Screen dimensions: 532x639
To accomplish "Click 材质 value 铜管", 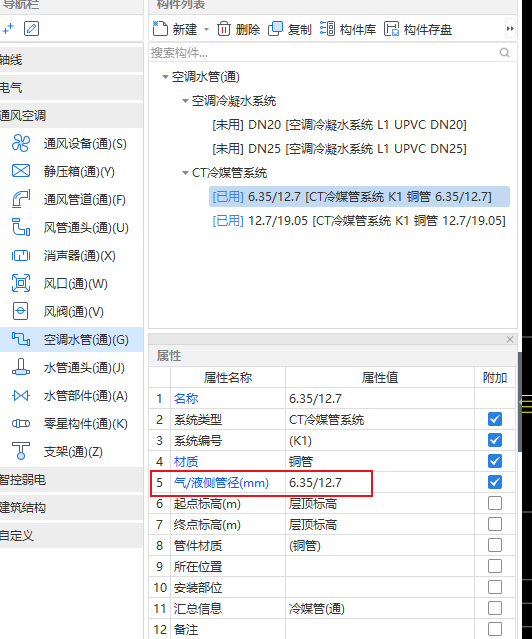I will pos(380,461).
